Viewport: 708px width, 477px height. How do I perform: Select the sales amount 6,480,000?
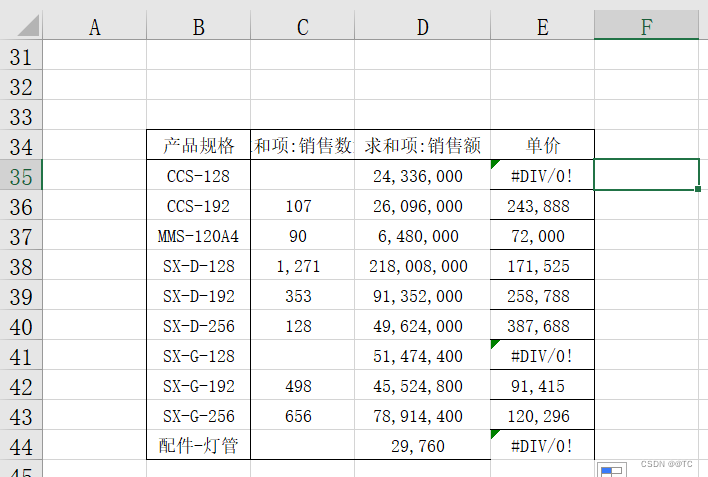(423, 236)
